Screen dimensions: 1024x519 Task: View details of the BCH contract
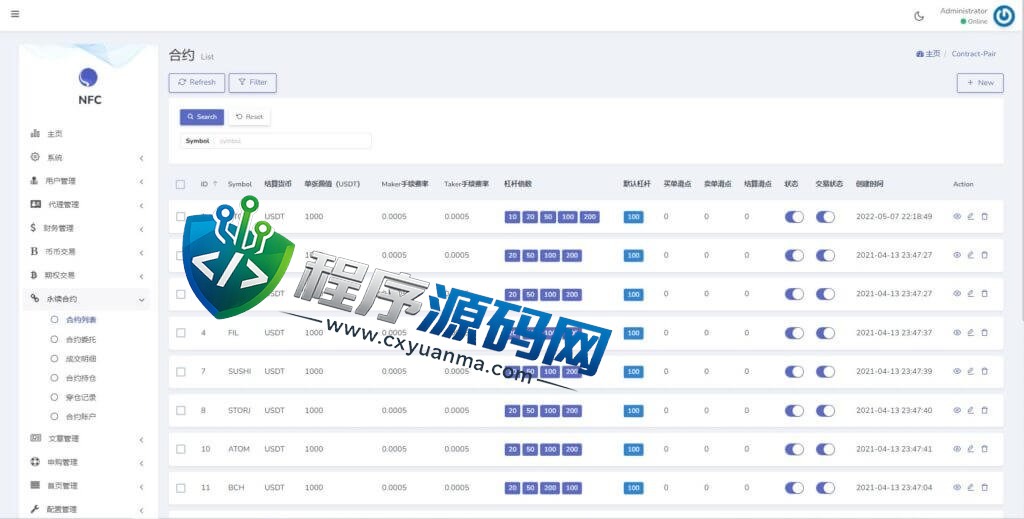(957, 488)
